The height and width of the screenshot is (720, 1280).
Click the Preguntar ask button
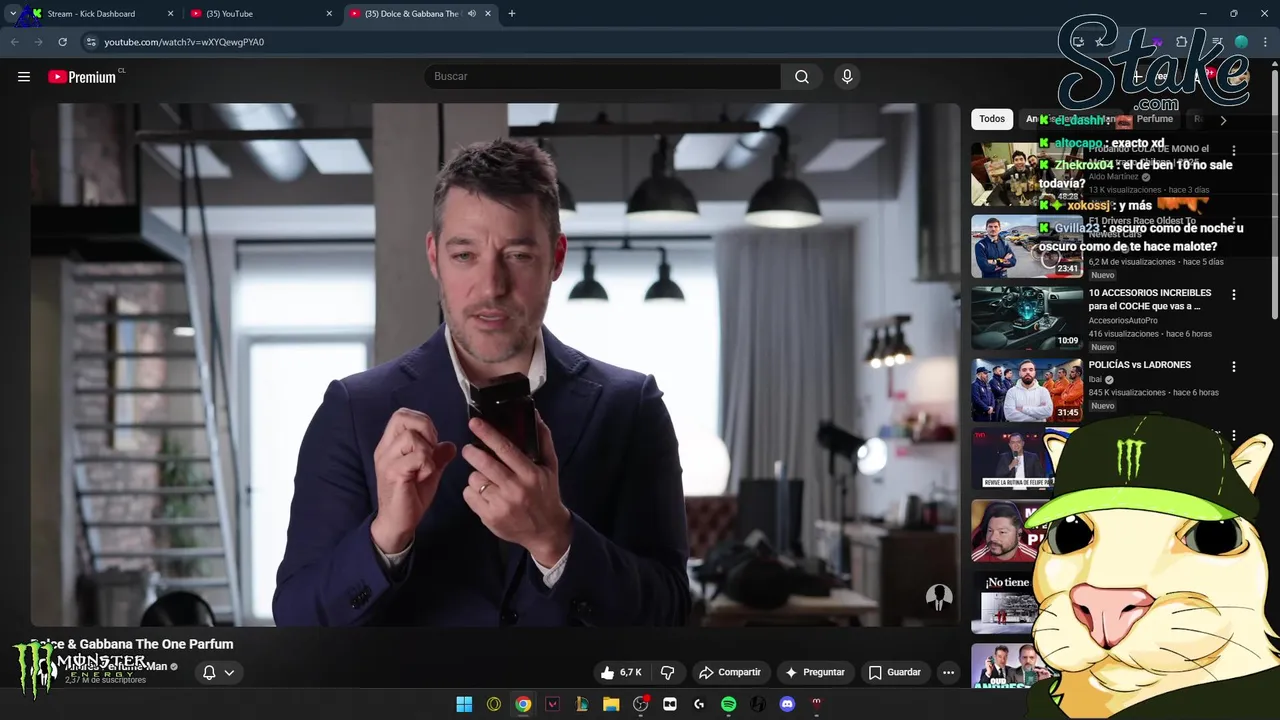815,672
